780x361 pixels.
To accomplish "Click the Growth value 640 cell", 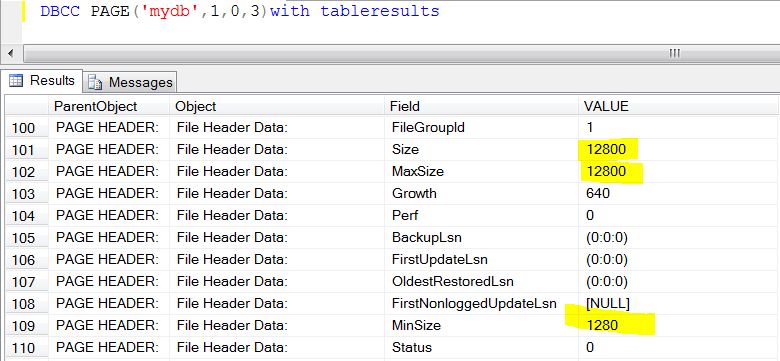I will pyautogui.click(x=679, y=193).
